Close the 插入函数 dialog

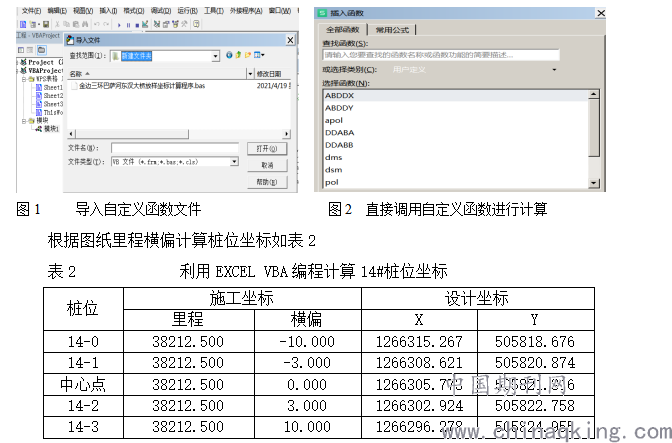[601, 13]
